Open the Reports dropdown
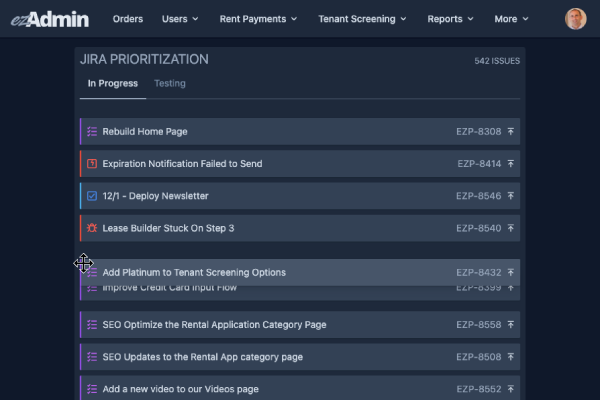The image size is (600, 400). 450,19
